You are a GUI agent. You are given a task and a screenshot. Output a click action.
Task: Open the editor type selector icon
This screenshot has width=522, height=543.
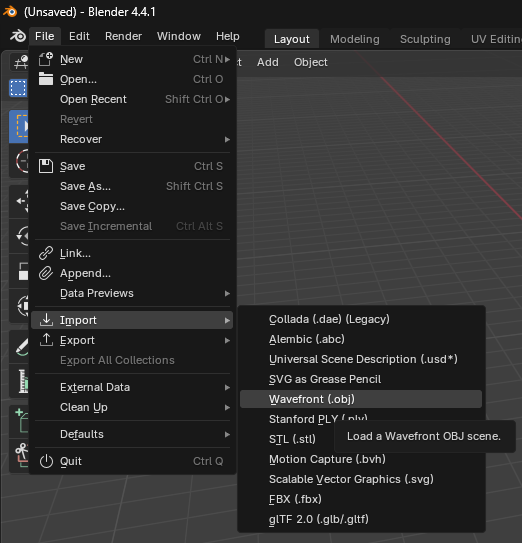19,62
